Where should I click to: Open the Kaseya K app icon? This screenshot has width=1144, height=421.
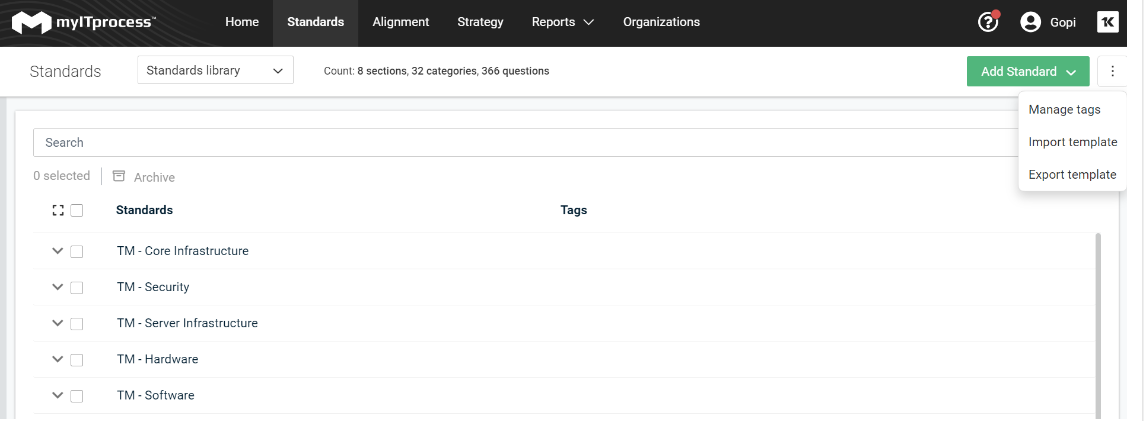(x=1108, y=22)
